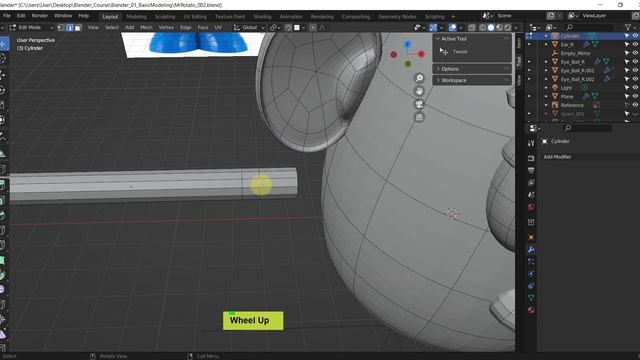Open View Layer properties tab
640x360 pixels.
(531, 182)
